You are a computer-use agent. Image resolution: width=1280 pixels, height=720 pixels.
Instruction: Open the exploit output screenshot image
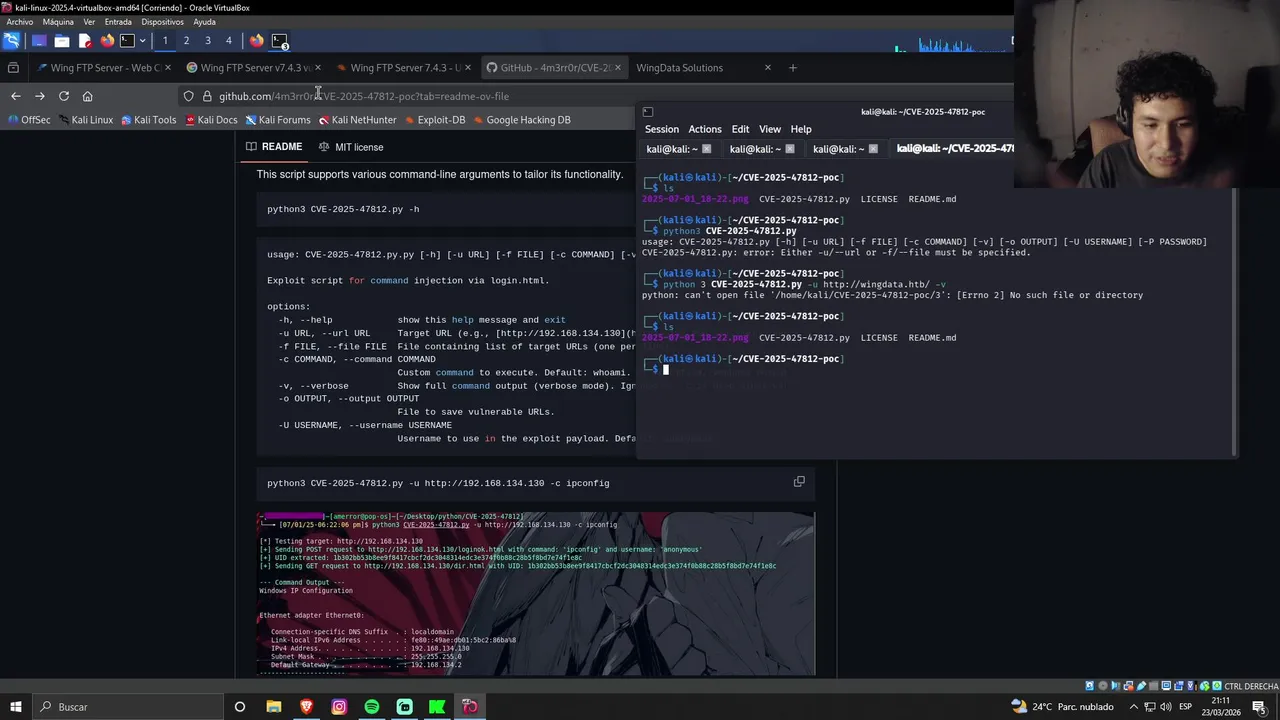[536, 593]
